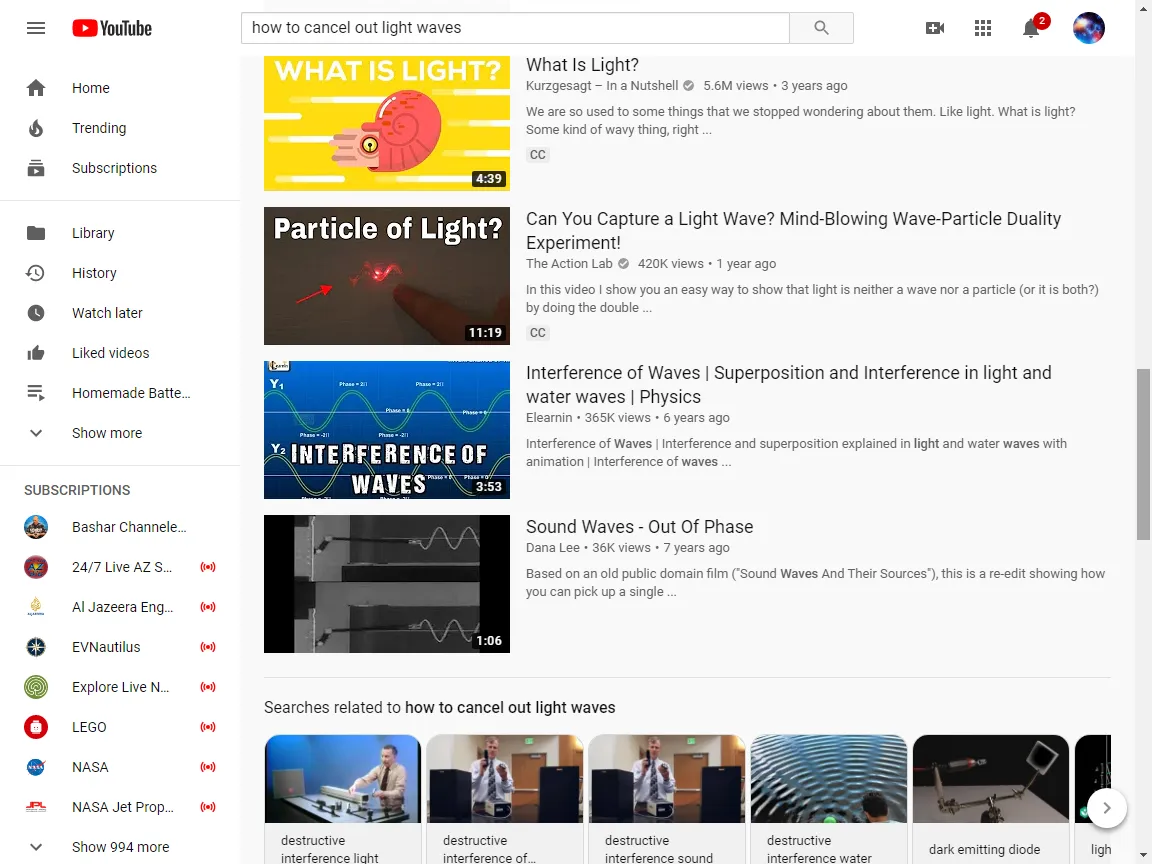Viewport: 1152px width, 864px height.
Task: Click the magnifier search button
Action: coord(821,28)
